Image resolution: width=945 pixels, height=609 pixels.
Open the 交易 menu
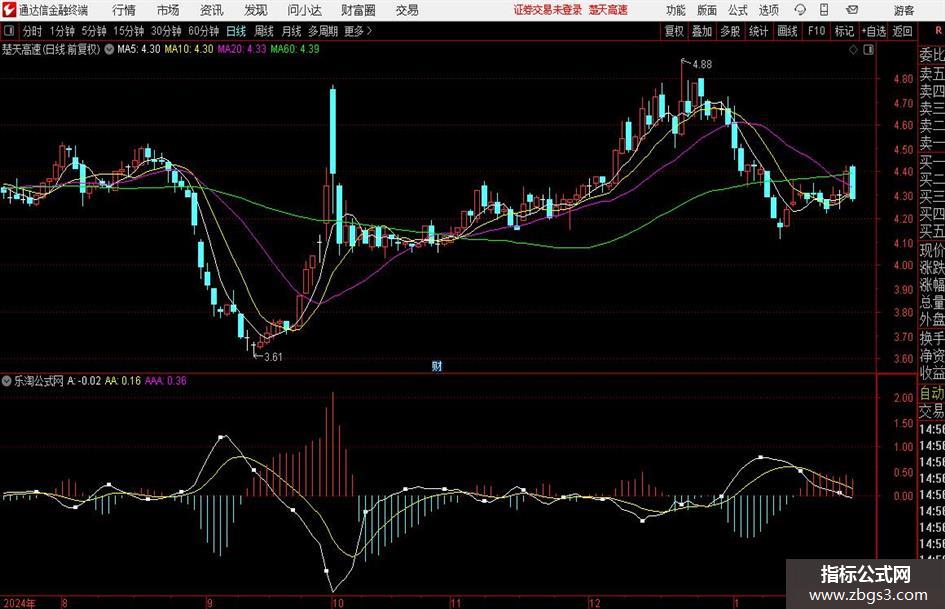pos(407,10)
